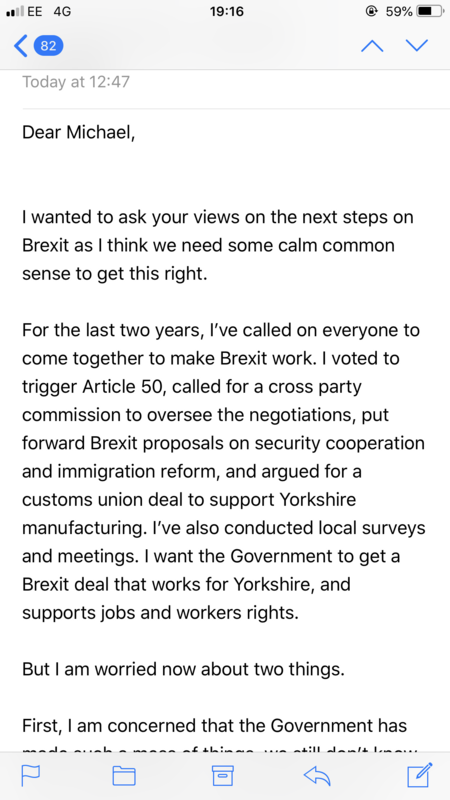The width and height of the screenshot is (450, 800).
Task: Compose a new email with pencil icon
Action: [x=420, y=774]
